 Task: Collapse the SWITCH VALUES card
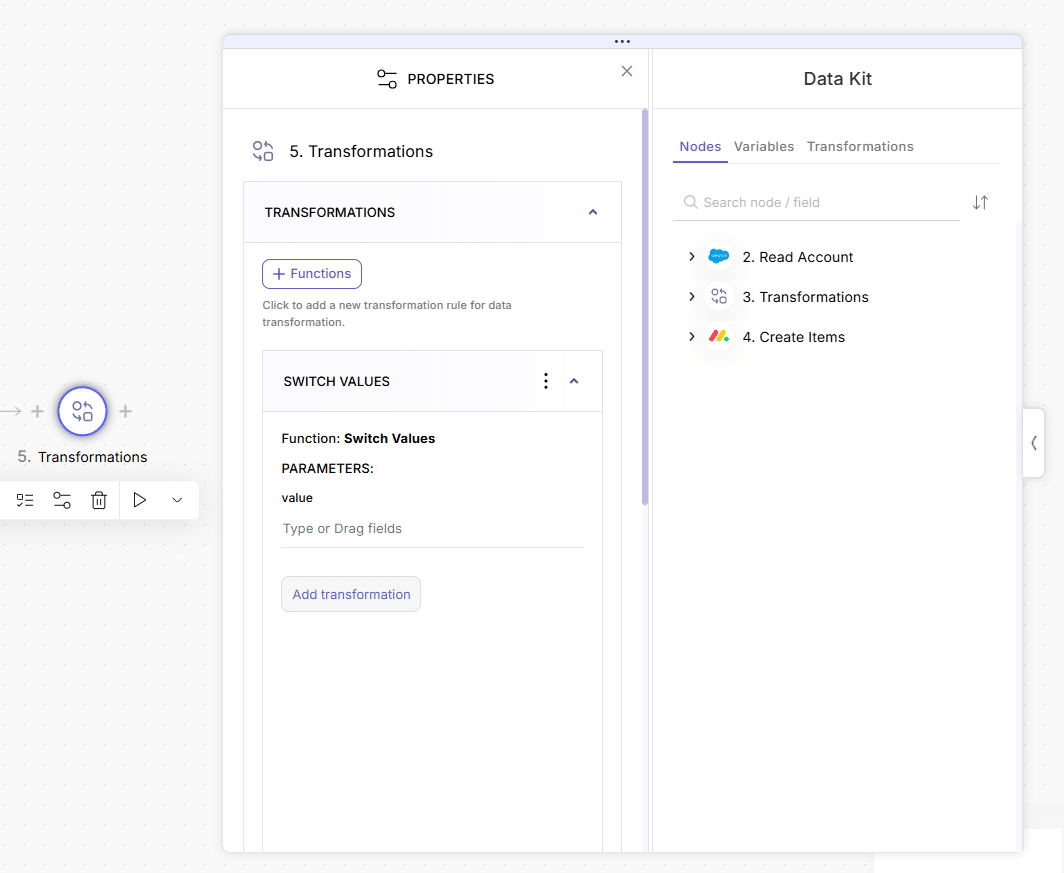(x=574, y=381)
